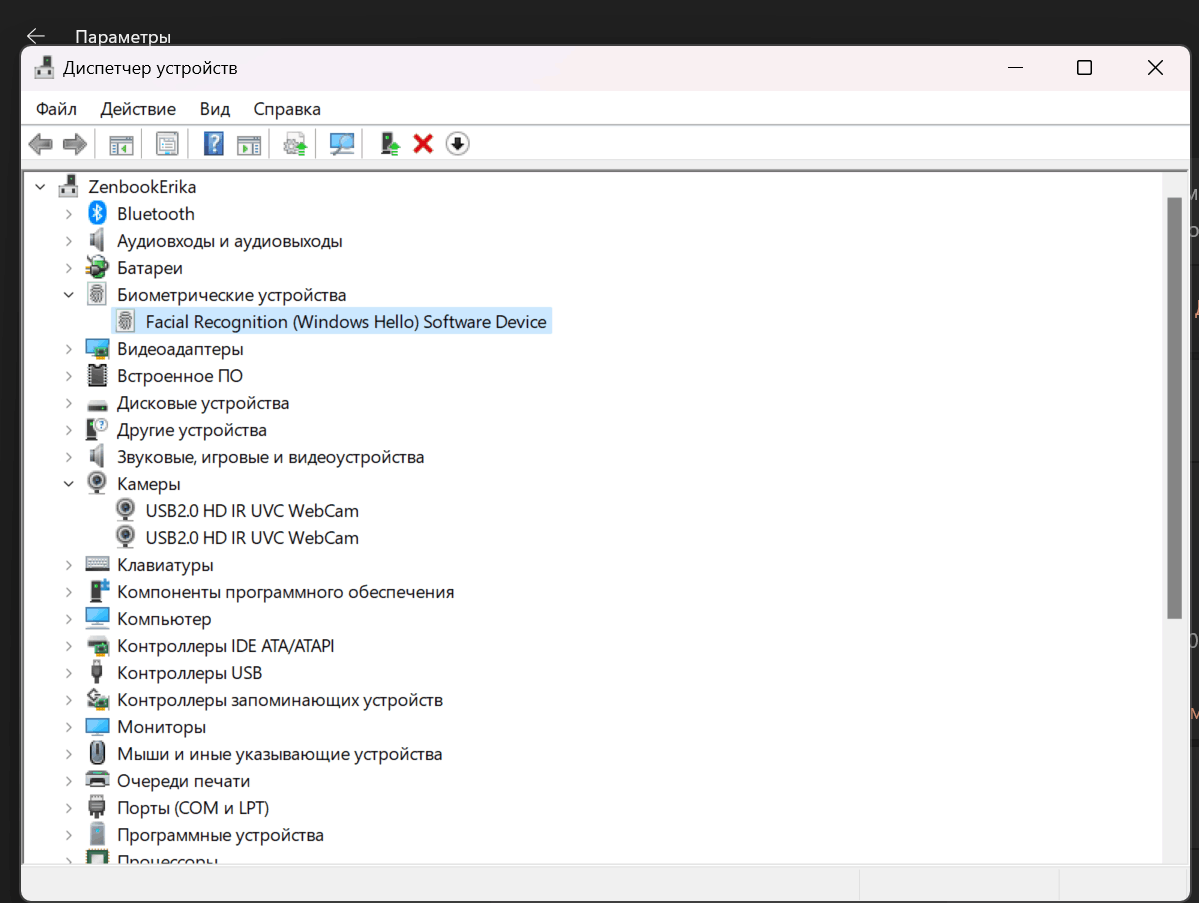Click the vertical scrollbar thumb
Image resolution: width=1199 pixels, height=903 pixels.
pyautogui.click(x=1175, y=408)
